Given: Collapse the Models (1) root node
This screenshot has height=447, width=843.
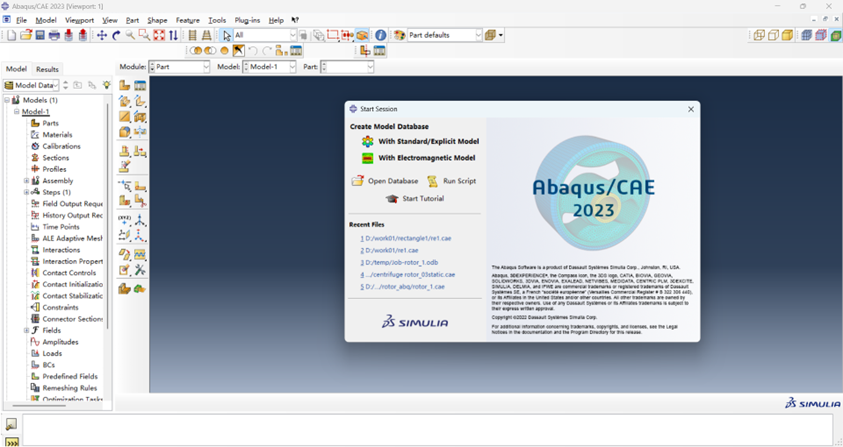Looking at the screenshot, I should [x=7, y=100].
